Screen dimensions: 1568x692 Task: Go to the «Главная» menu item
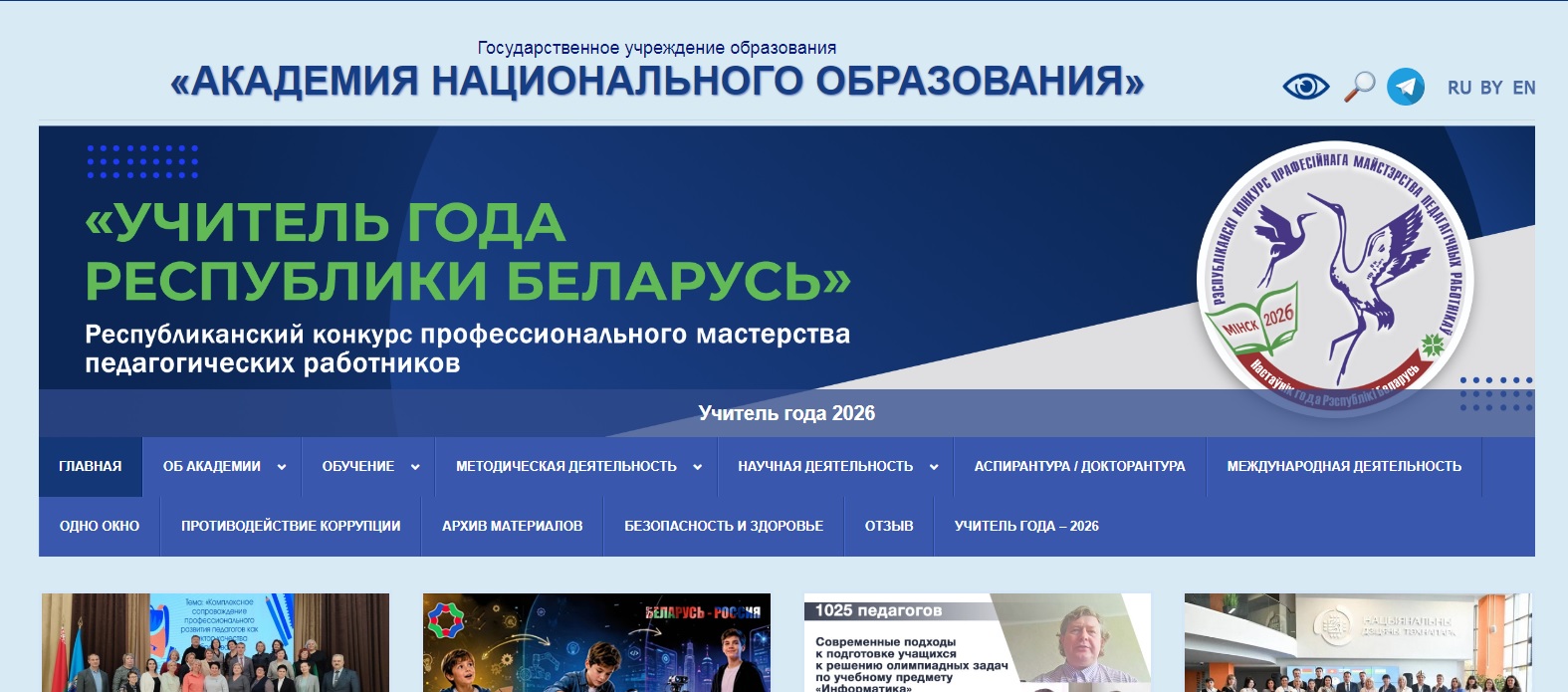(91, 466)
